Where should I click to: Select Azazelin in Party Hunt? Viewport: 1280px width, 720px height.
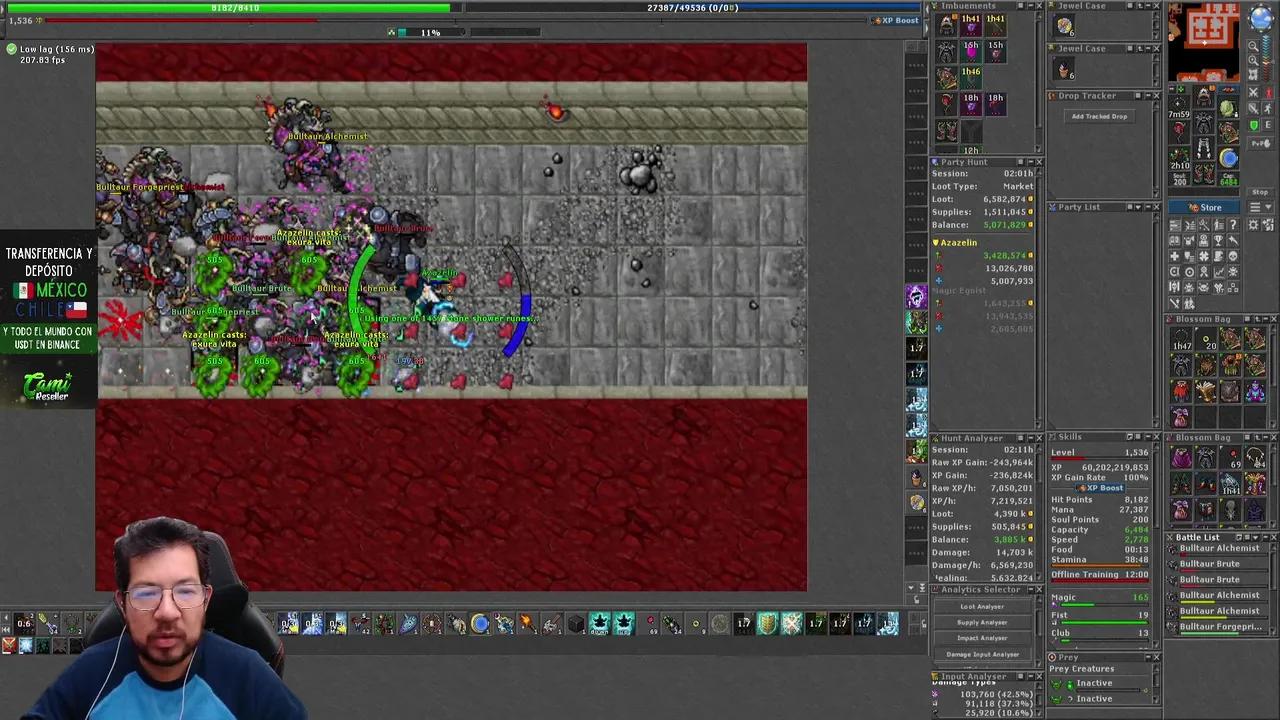point(958,243)
